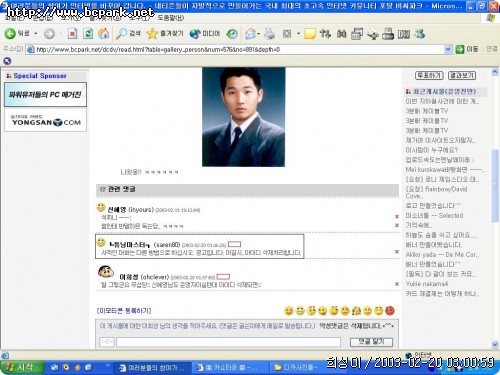Delete the 'ohclever' comment via red x

pos(397,284)
